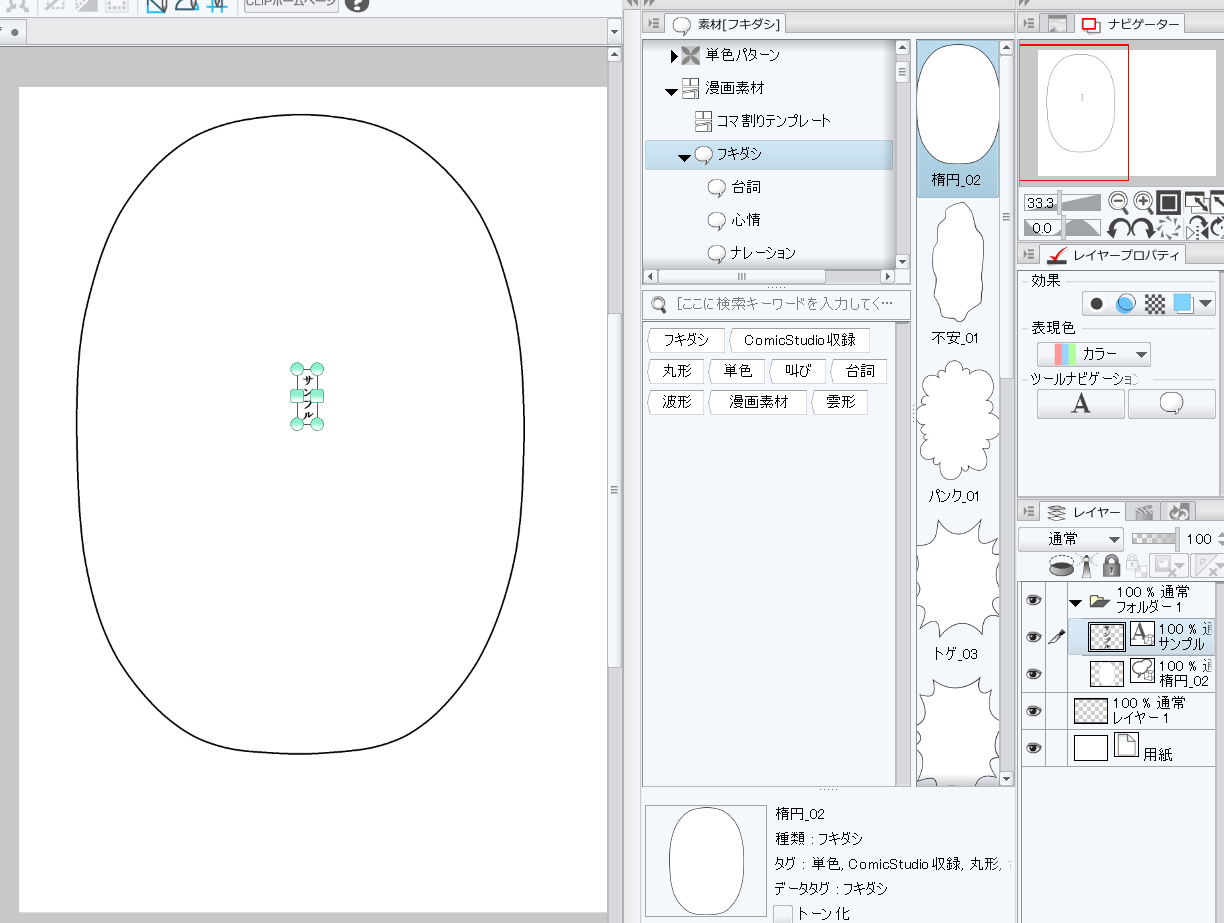1224x923 pixels.
Task: Click the zoom out magnifier in Navigator
Action: 1119,202
